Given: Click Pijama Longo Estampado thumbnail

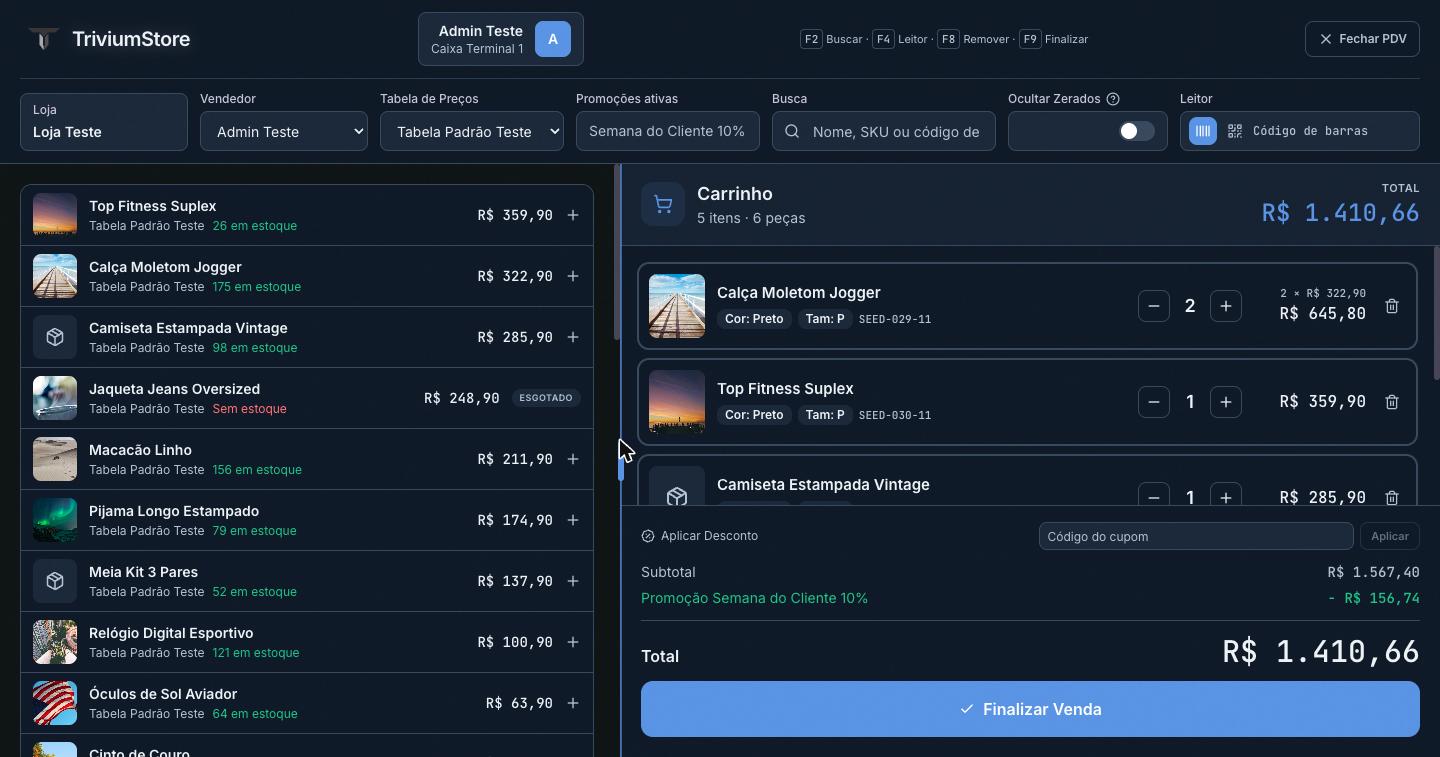Looking at the screenshot, I should (55, 520).
